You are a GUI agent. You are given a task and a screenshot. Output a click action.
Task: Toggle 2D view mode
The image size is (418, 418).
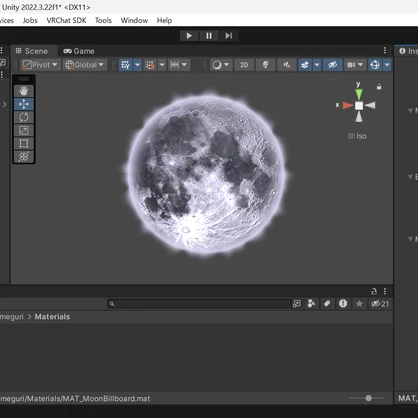[x=244, y=65]
